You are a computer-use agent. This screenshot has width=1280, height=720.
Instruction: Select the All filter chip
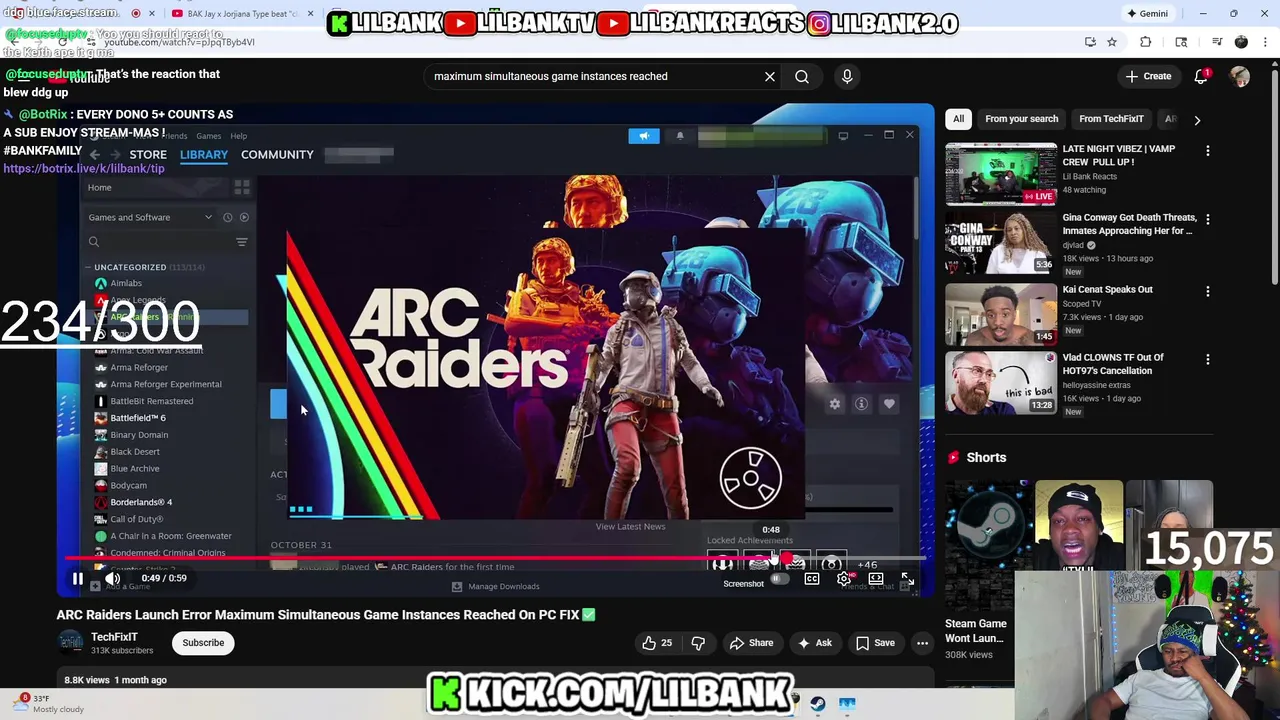[958, 119]
